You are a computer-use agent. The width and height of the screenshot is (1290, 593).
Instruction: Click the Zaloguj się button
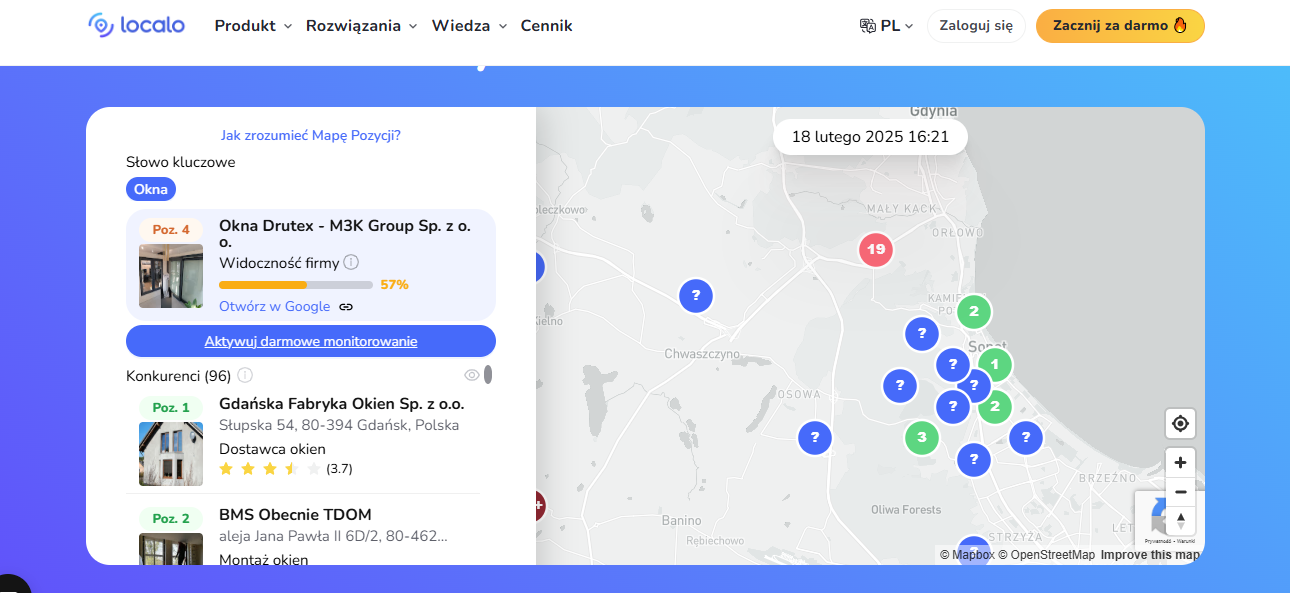(x=976, y=26)
